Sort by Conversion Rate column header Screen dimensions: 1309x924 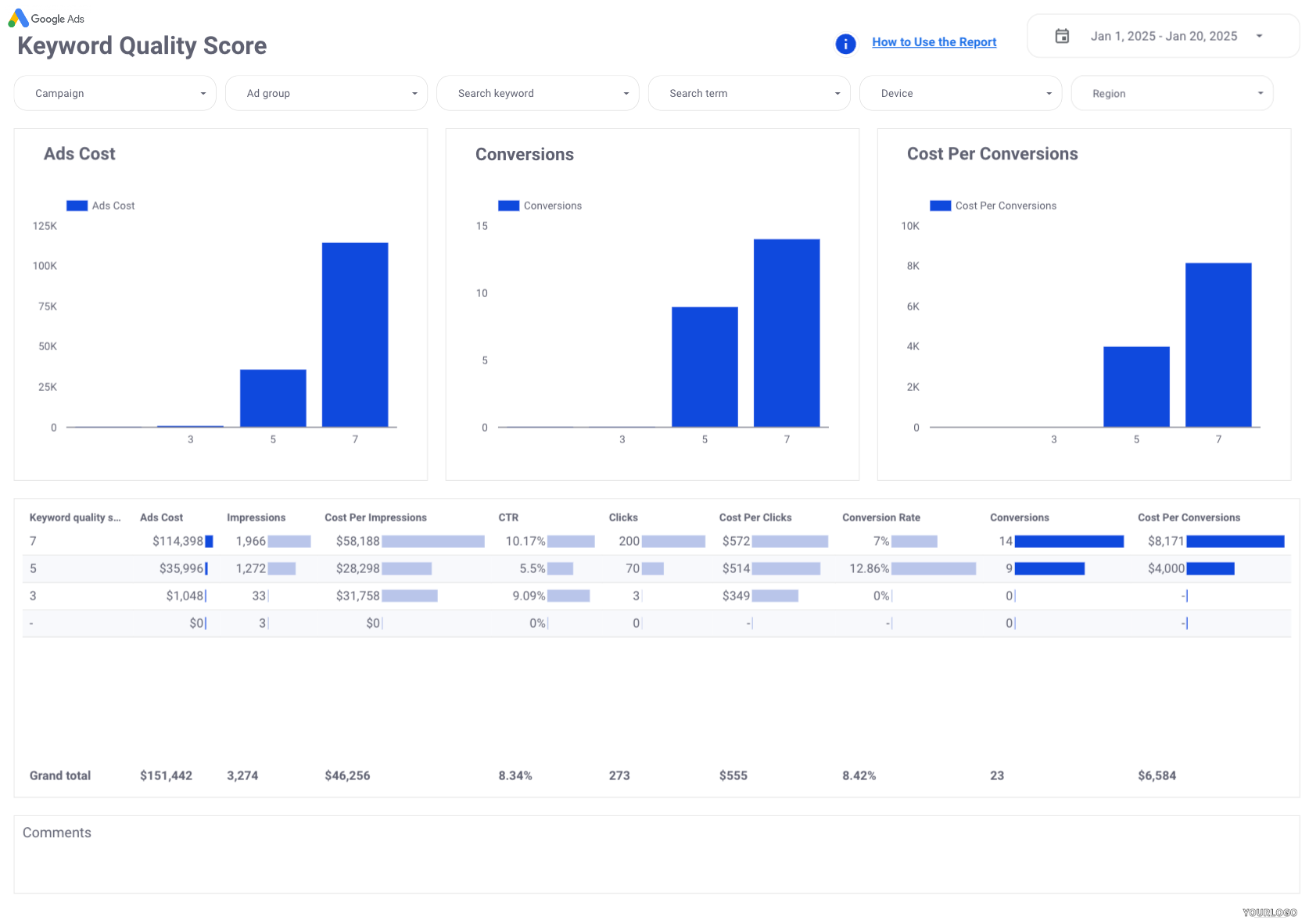pos(880,518)
